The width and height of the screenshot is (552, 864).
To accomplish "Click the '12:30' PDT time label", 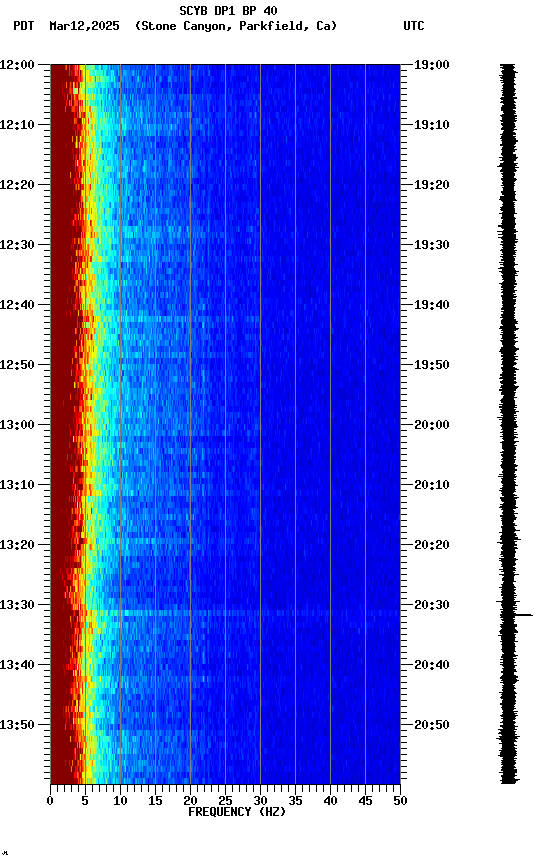I will (x=17, y=245).
